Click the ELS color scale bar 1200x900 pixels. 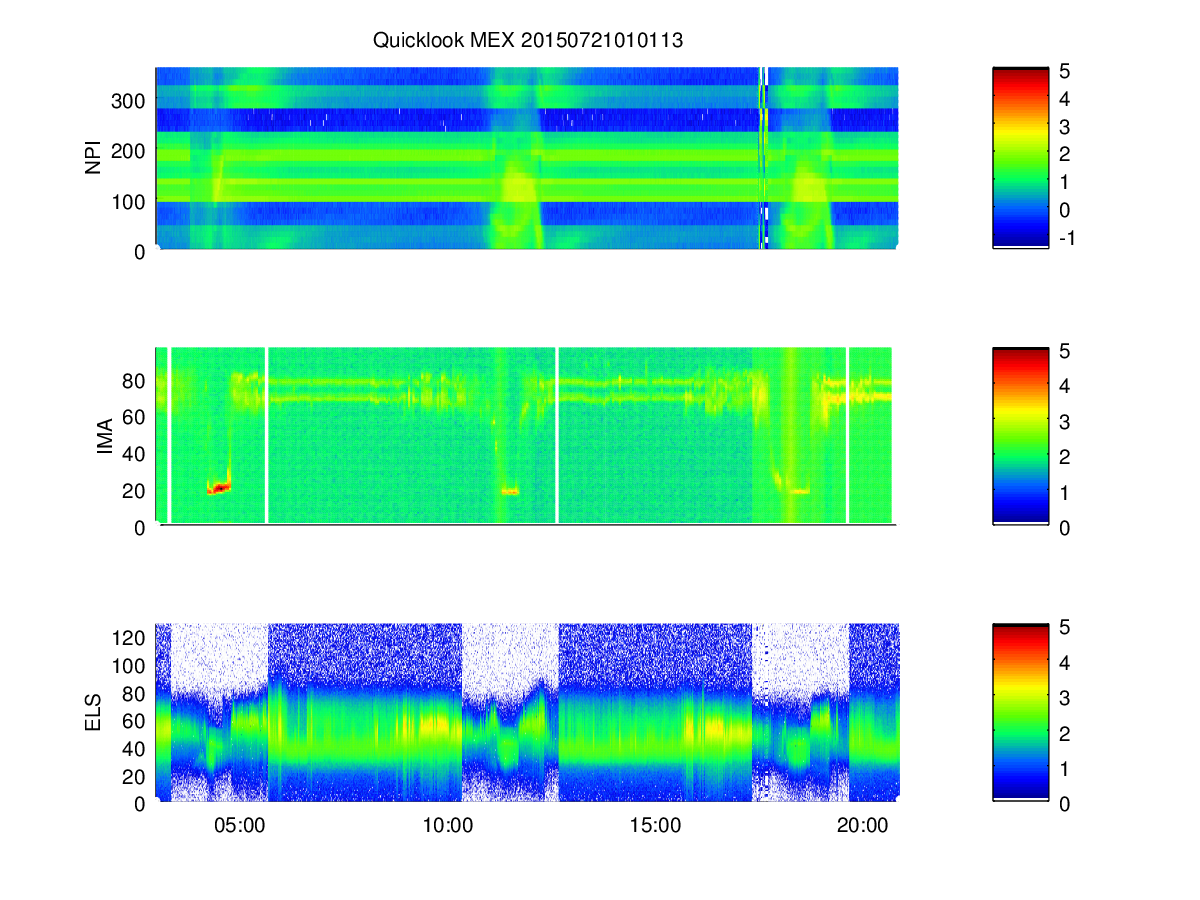pyautogui.click(x=1020, y=712)
